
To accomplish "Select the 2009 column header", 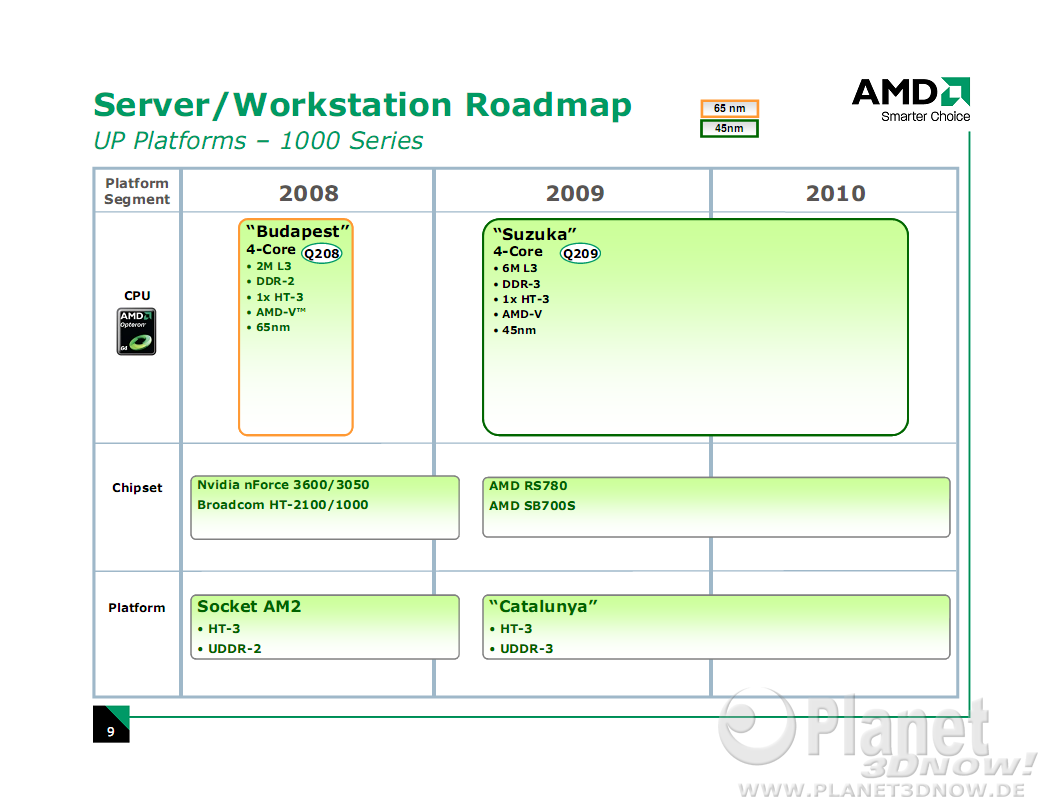I will (x=575, y=193).
